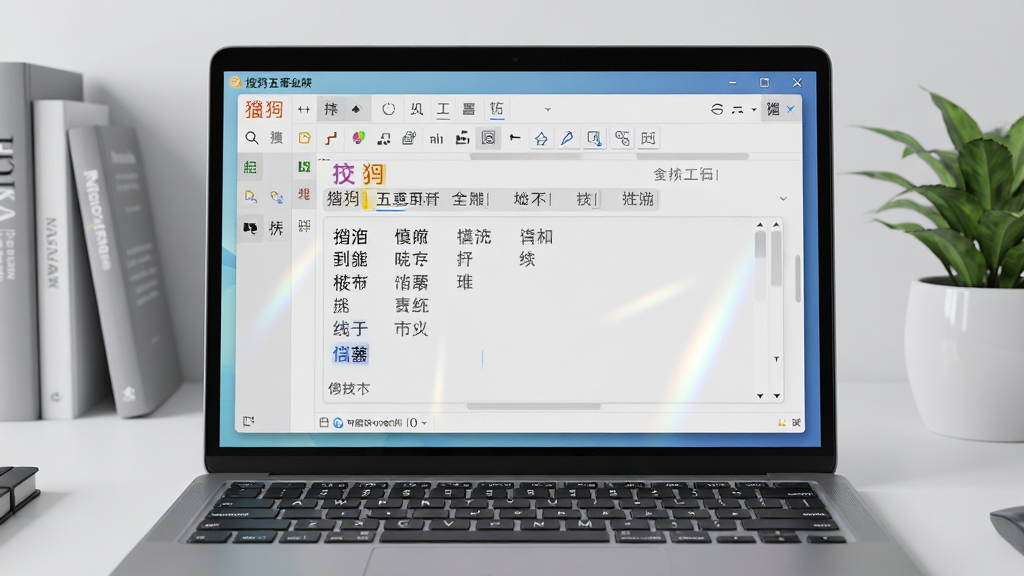
Task: Open the colorful paint palette icon
Action: pyautogui.click(x=358, y=138)
